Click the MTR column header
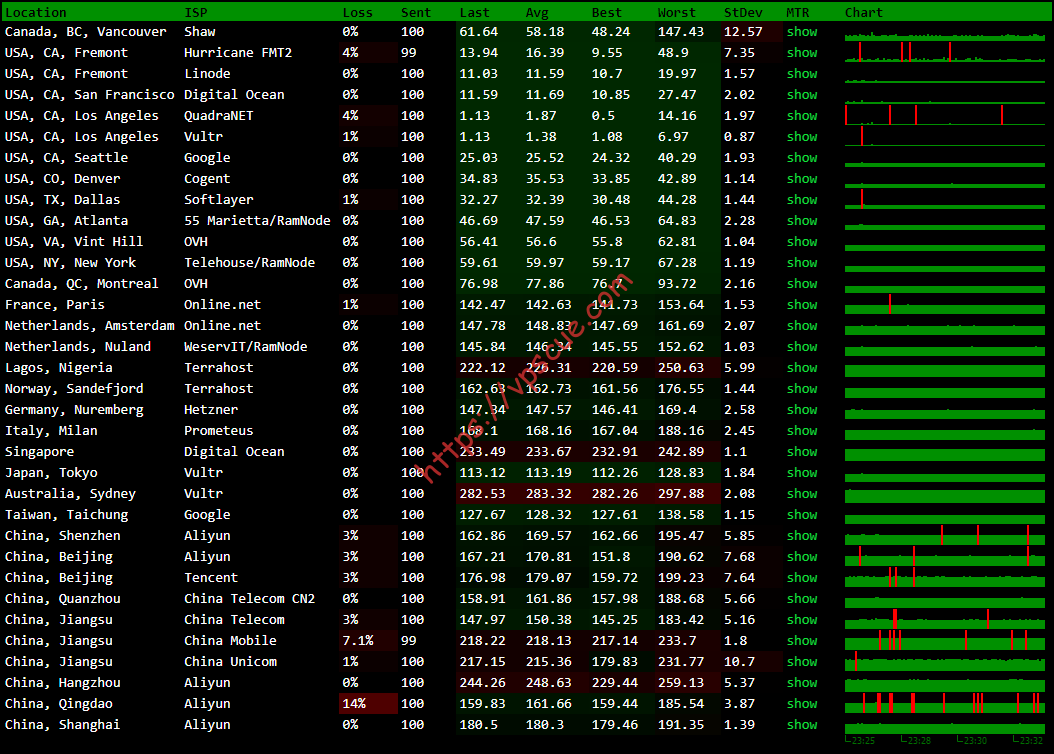 pyautogui.click(x=798, y=12)
